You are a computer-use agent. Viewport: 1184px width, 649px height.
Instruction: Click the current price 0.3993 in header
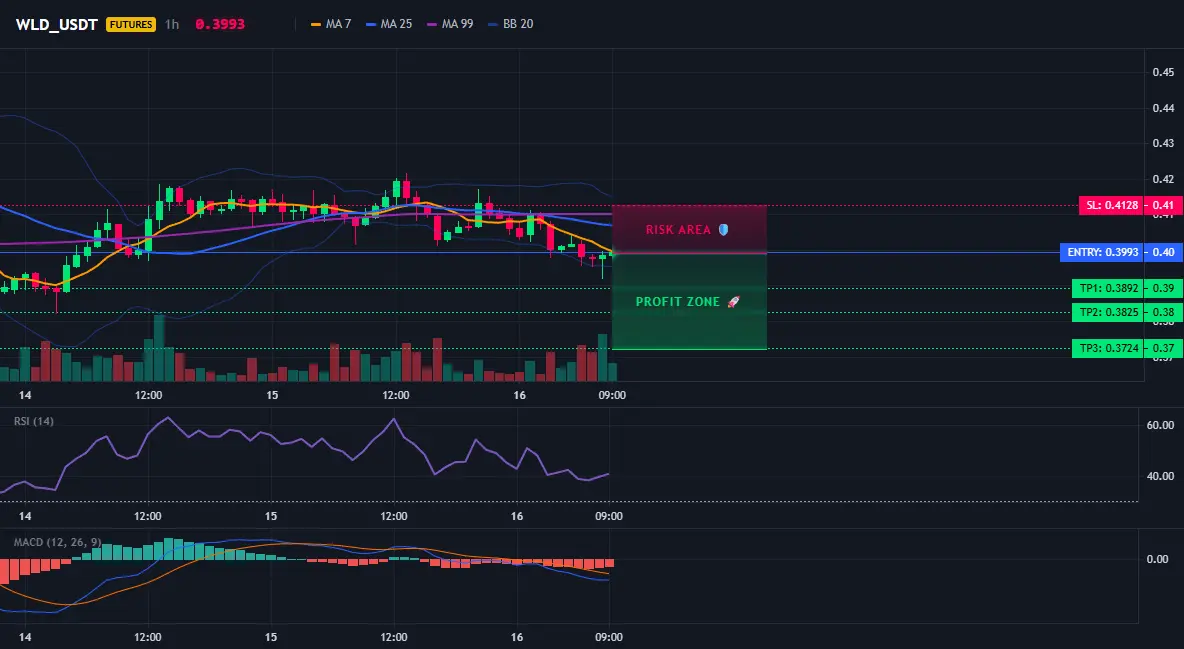click(x=220, y=24)
